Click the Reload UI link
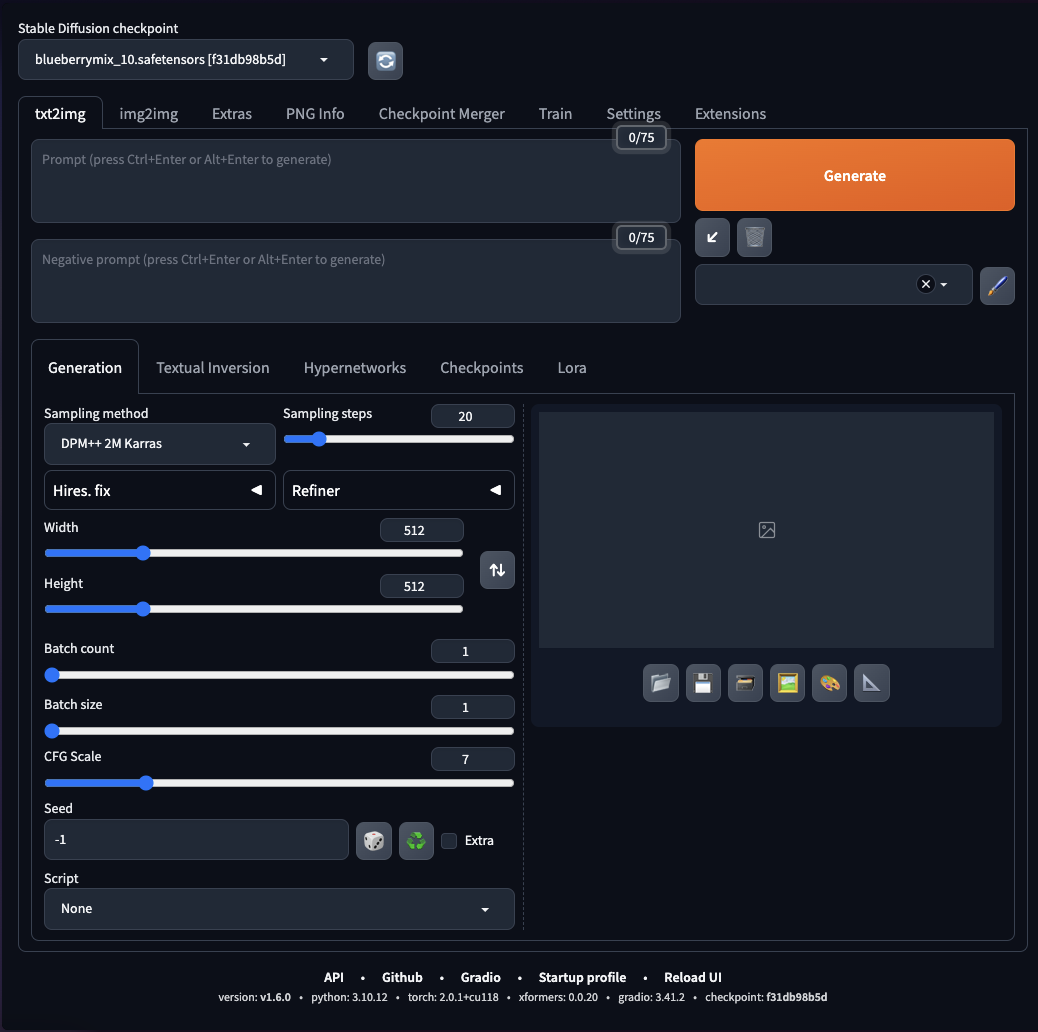This screenshot has height=1032, width=1038. click(x=692, y=977)
